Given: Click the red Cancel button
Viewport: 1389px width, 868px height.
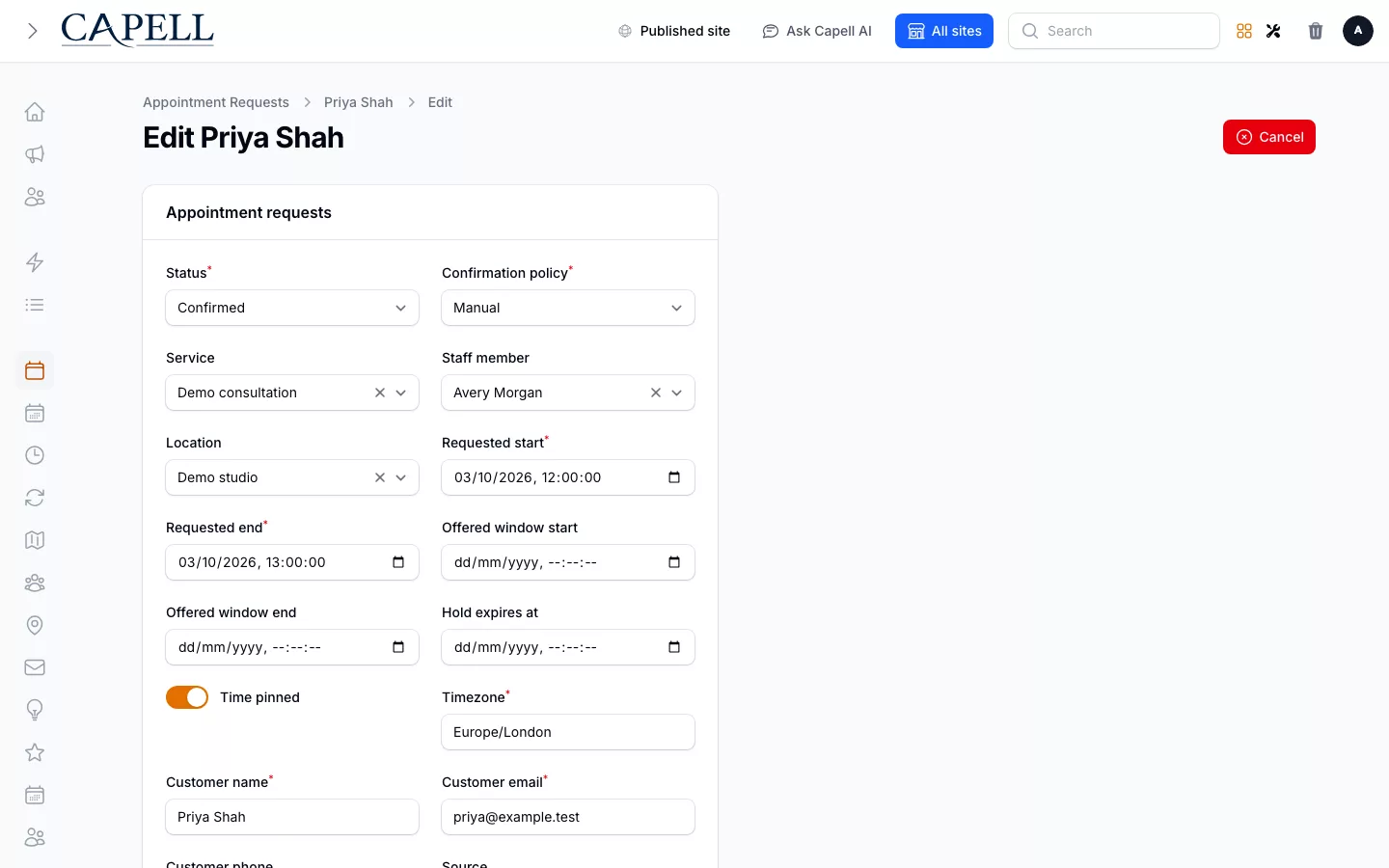Looking at the screenshot, I should [1269, 137].
